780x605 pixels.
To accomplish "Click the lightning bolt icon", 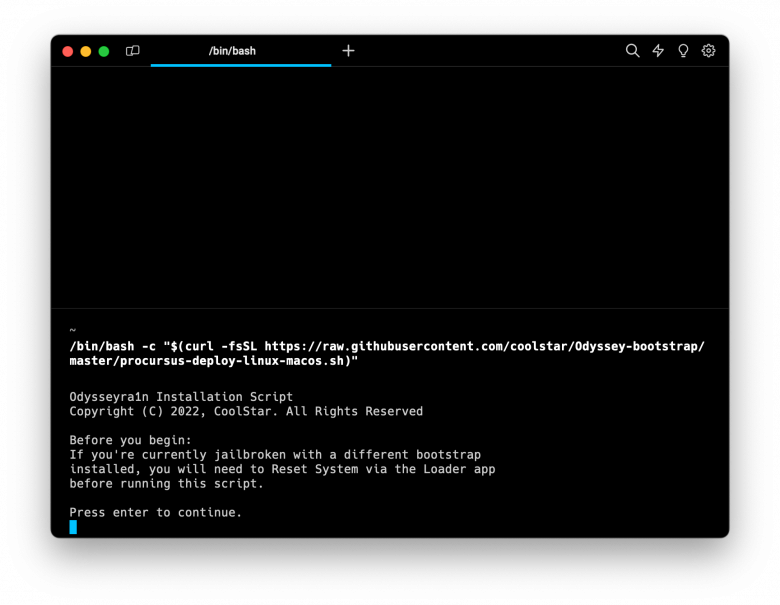I will click(x=658, y=51).
